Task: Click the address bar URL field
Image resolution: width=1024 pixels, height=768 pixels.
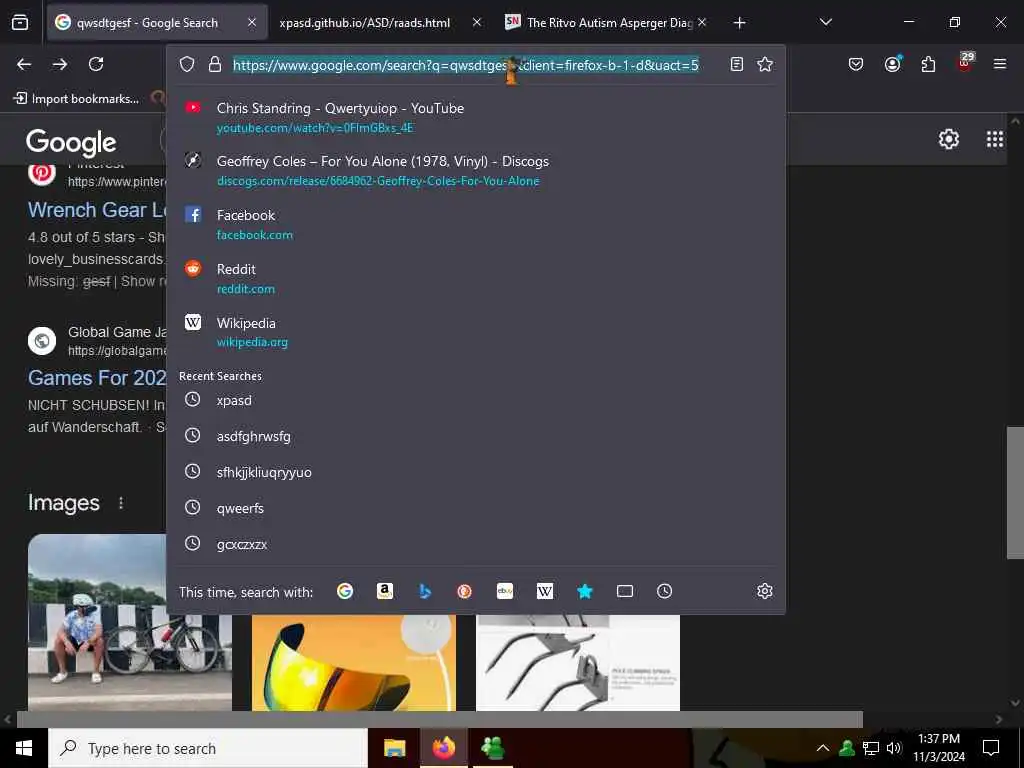Action: pyautogui.click(x=466, y=65)
